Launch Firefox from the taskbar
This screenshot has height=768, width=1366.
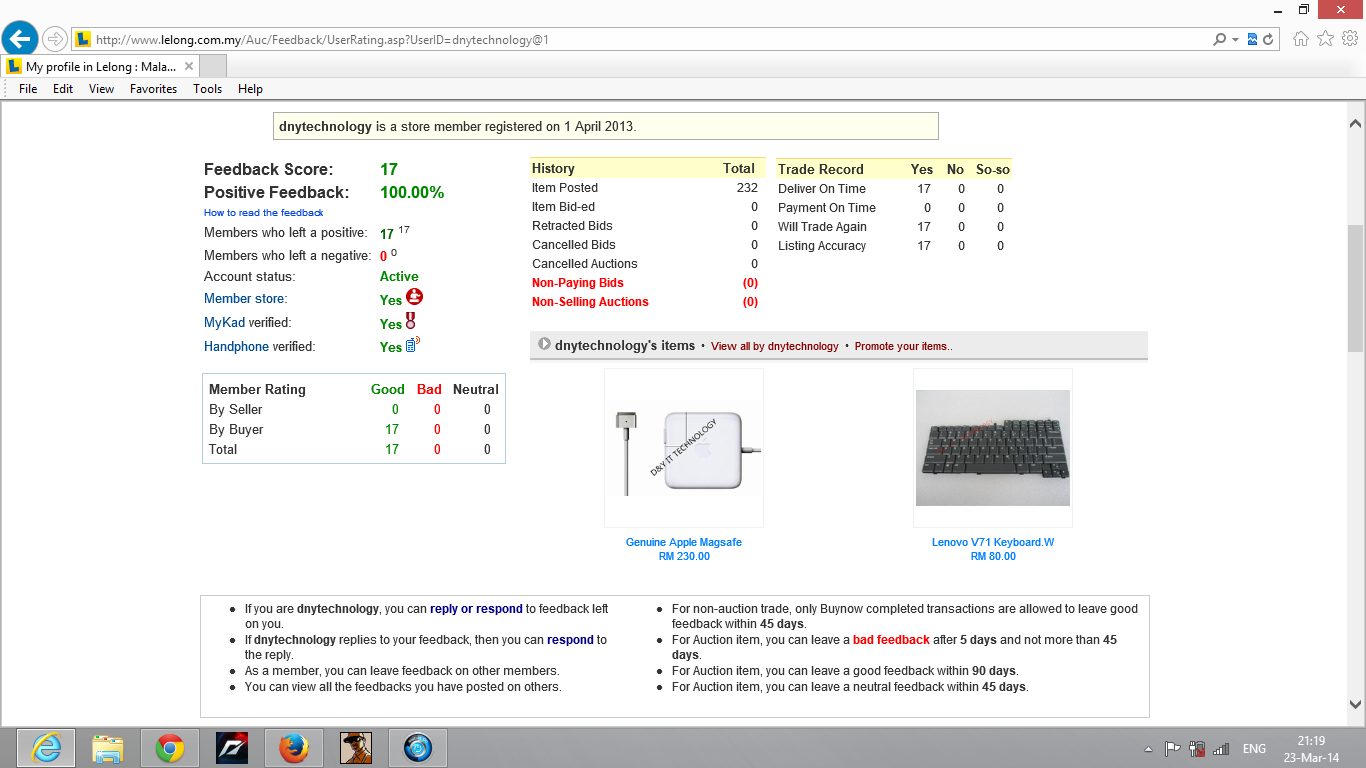point(293,748)
